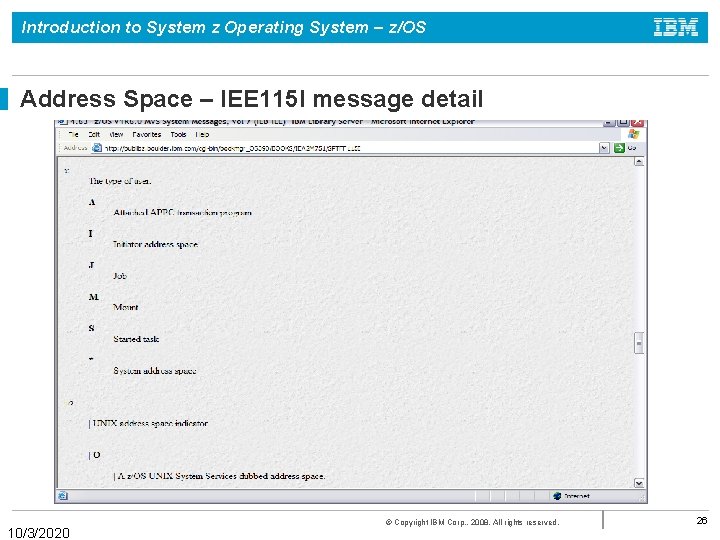Open the Help menu

pyautogui.click(x=202, y=135)
